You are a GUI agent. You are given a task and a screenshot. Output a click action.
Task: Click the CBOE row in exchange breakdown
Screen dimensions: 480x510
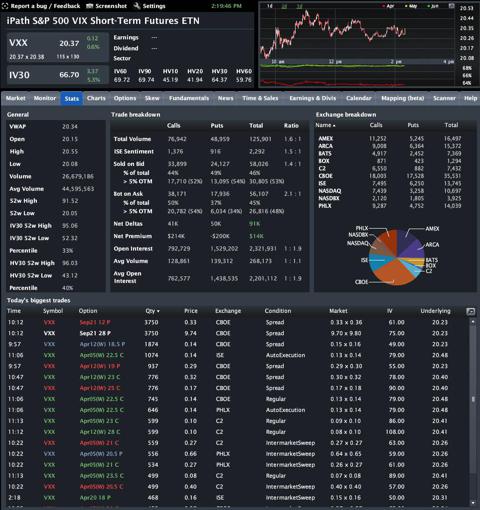pyautogui.click(x=395, y=176)
